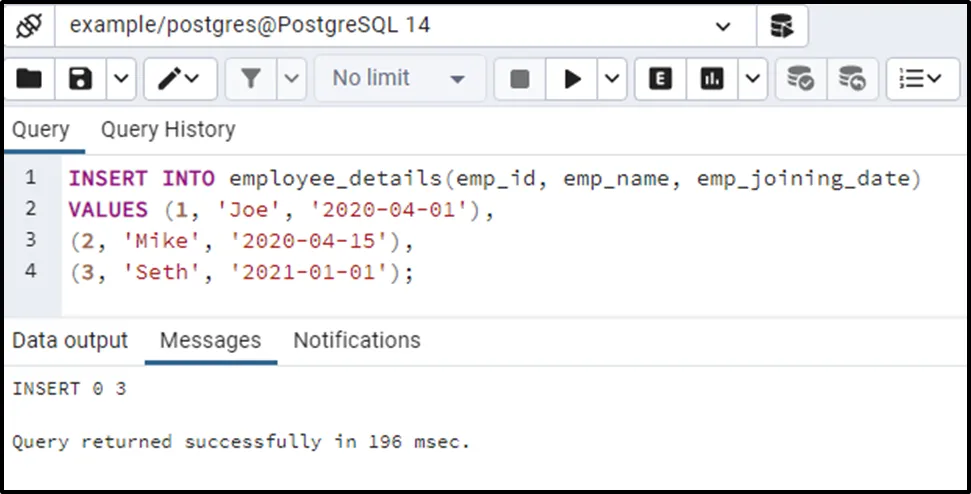Click the connection status icon

point(28,26)
